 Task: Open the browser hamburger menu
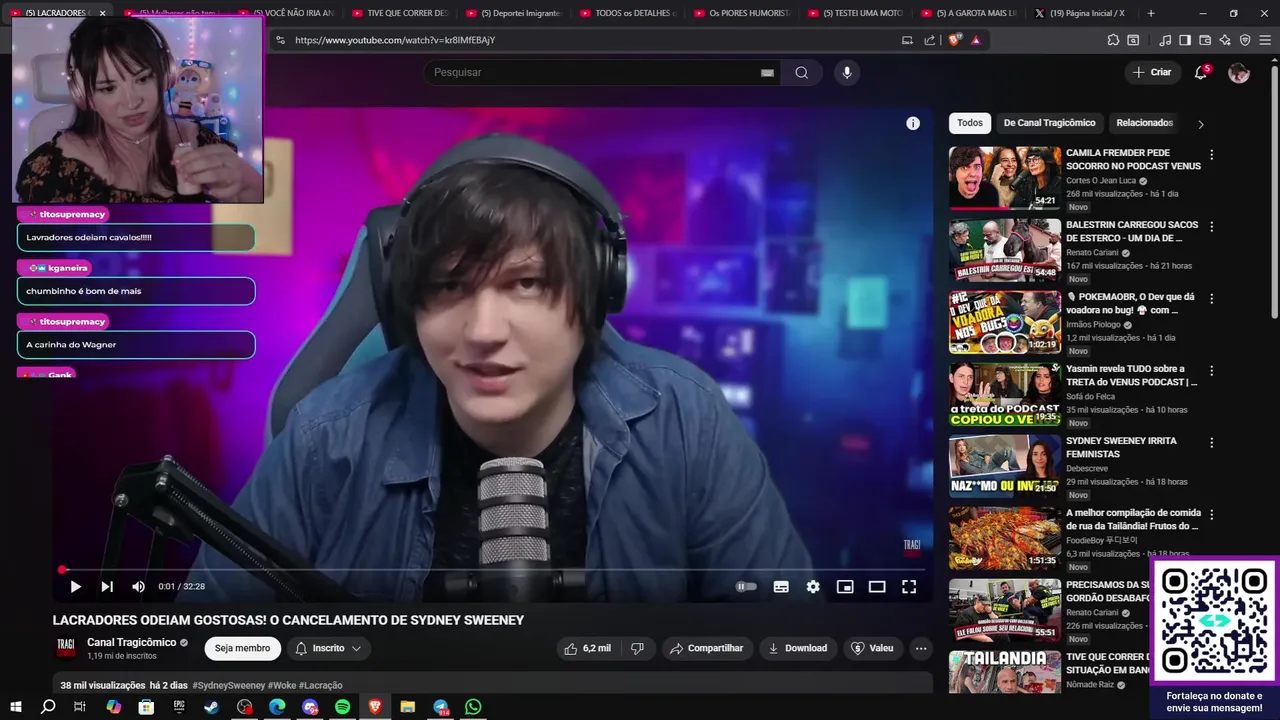click(1265, 40)
